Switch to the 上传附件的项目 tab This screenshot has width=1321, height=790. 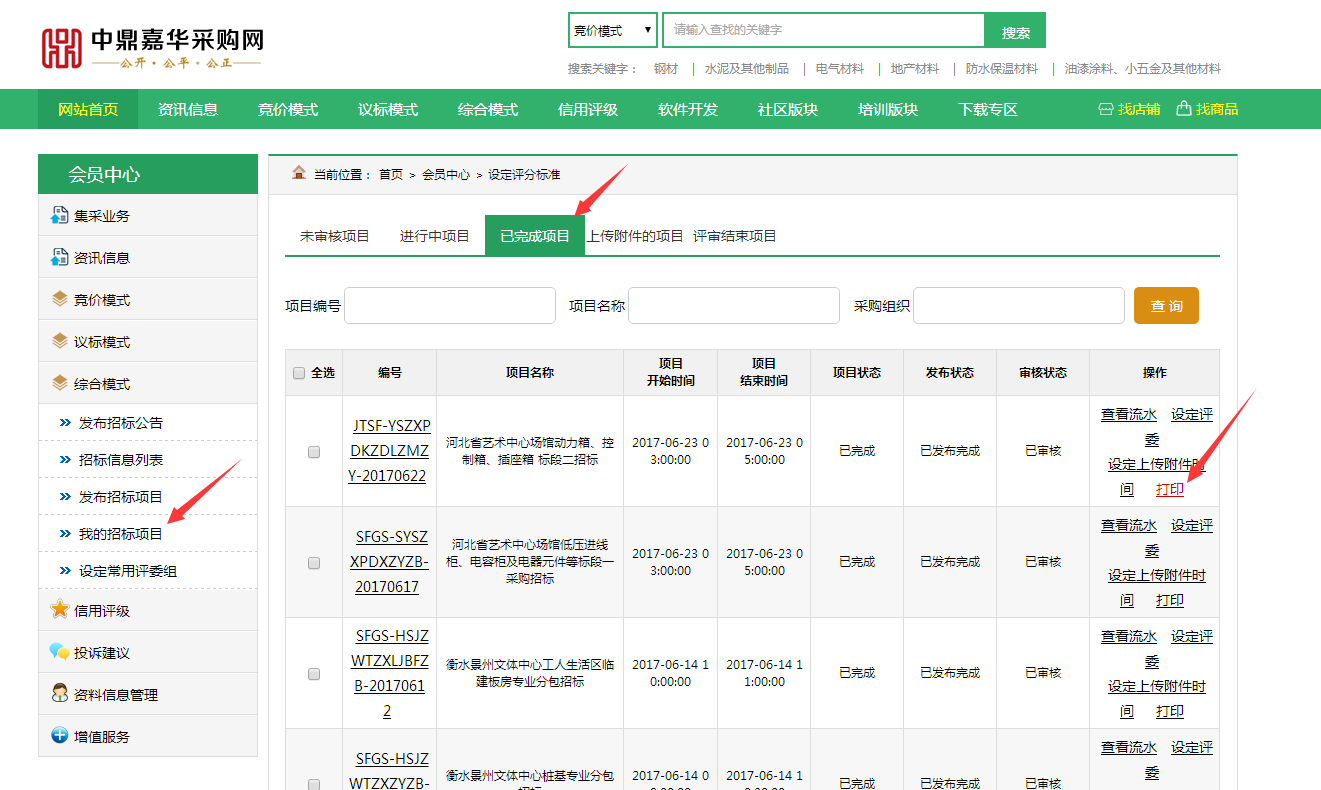tap(635, 236)
